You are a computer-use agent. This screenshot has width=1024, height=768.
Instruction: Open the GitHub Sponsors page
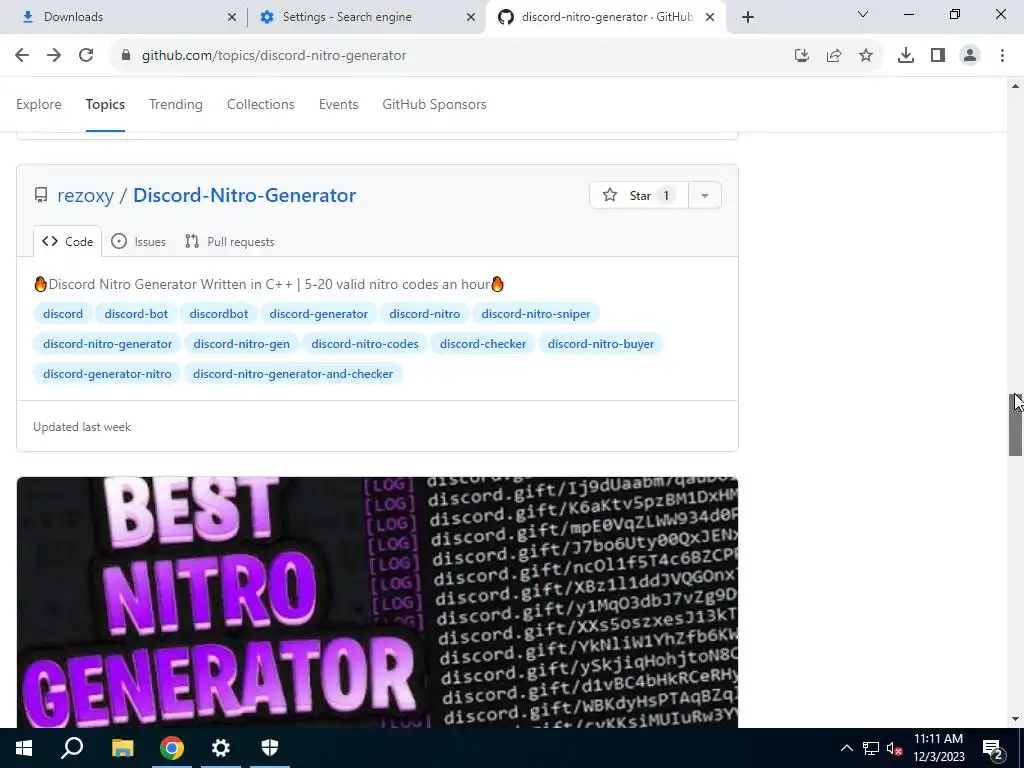(x=434, y=104)
